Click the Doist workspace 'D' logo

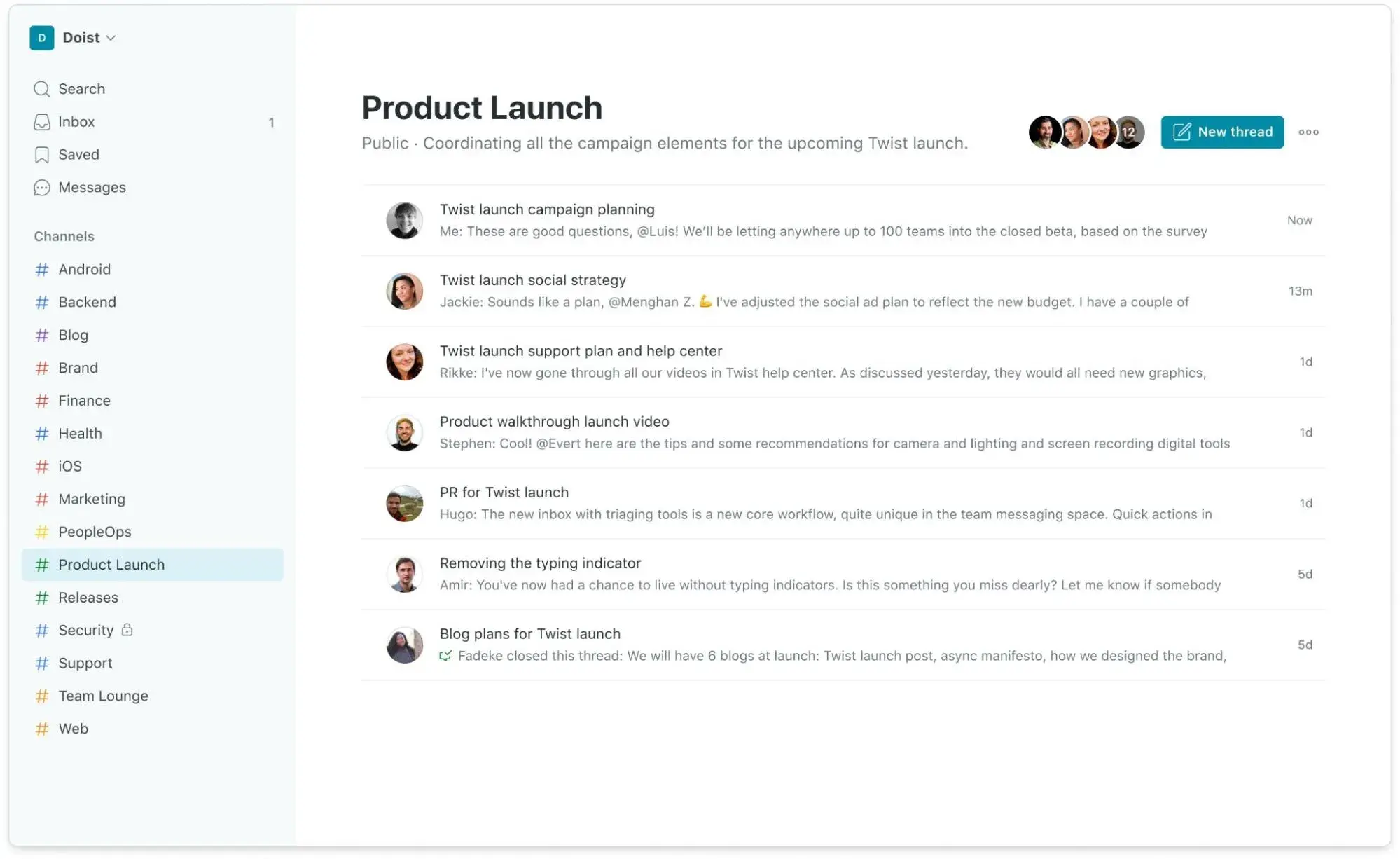pyautogui.click(x=41, y=38)
